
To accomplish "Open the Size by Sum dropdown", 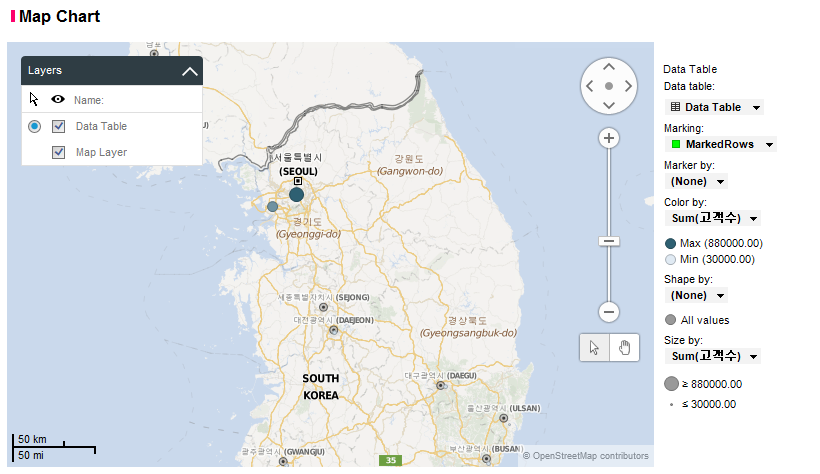I will pyautogui.click(x=713, y=356).
